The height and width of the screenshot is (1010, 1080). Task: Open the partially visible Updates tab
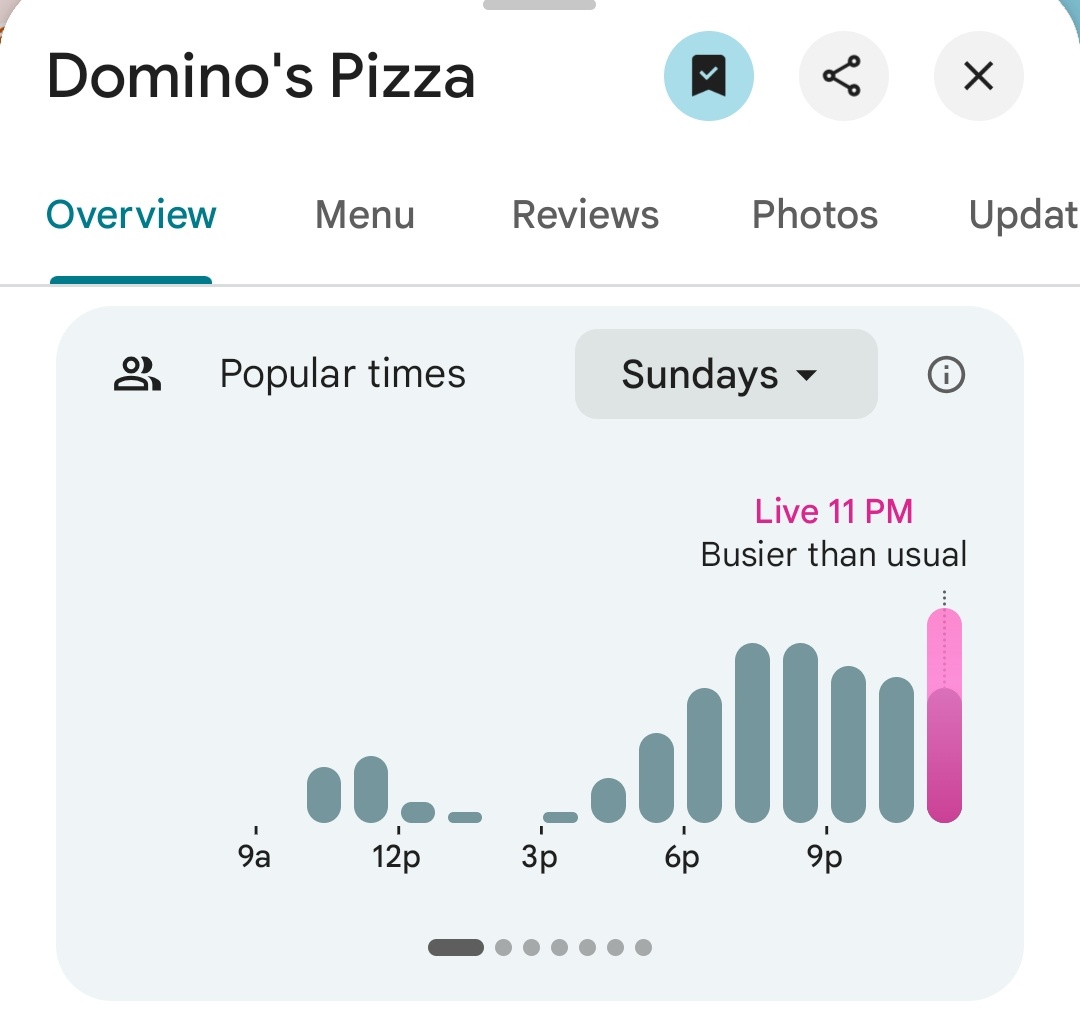pyautogui.click(x=1022, y=215)
